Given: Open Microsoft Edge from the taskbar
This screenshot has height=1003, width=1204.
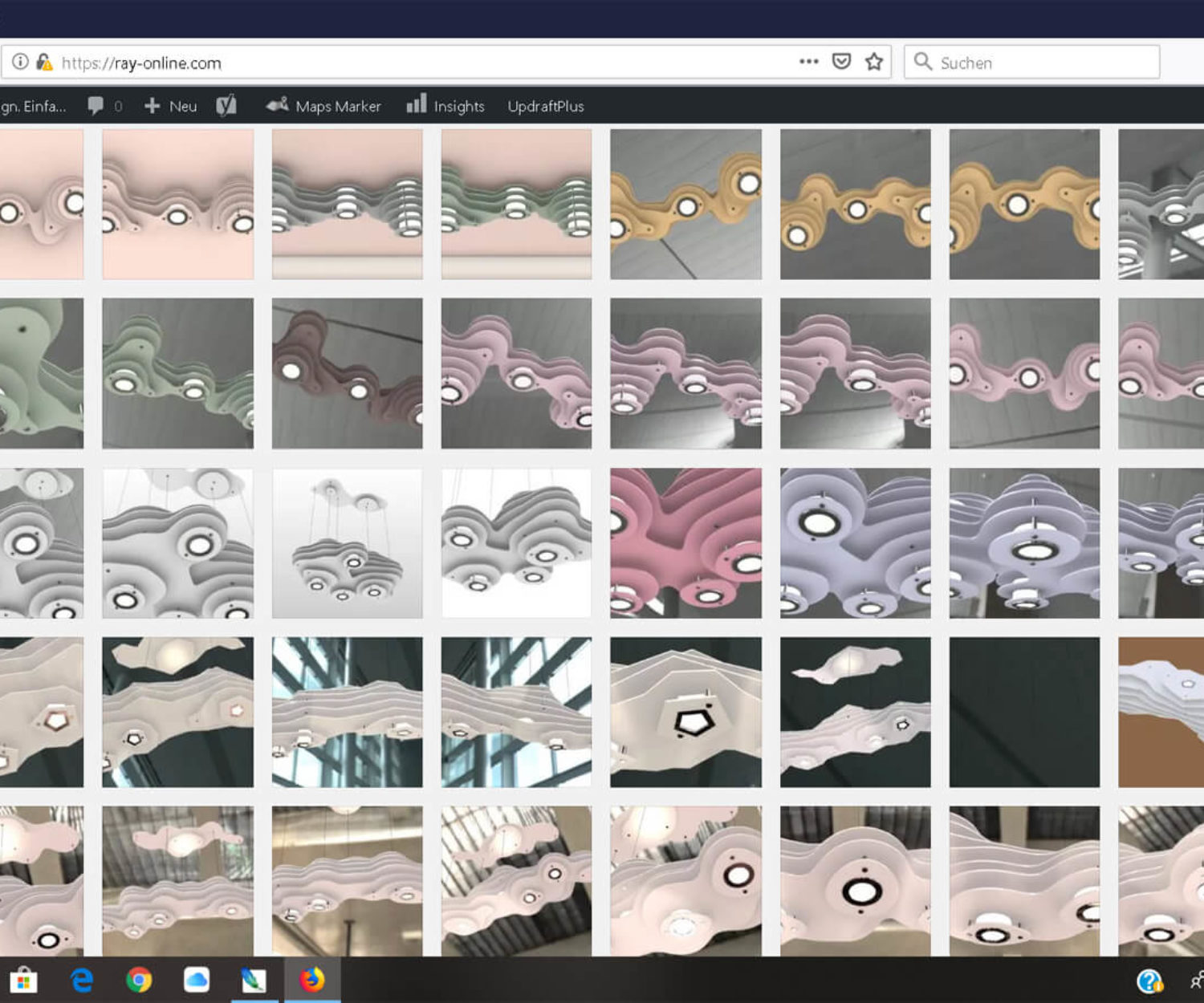Looking at the screenshot, I should (81, 980).
